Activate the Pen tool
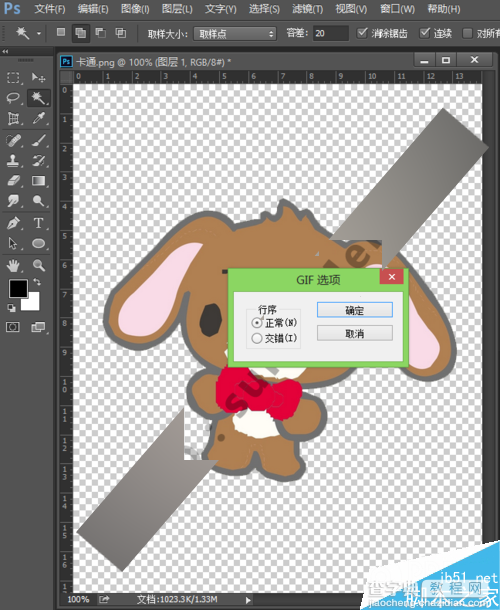The image size is (500, 610). [13, 223]
